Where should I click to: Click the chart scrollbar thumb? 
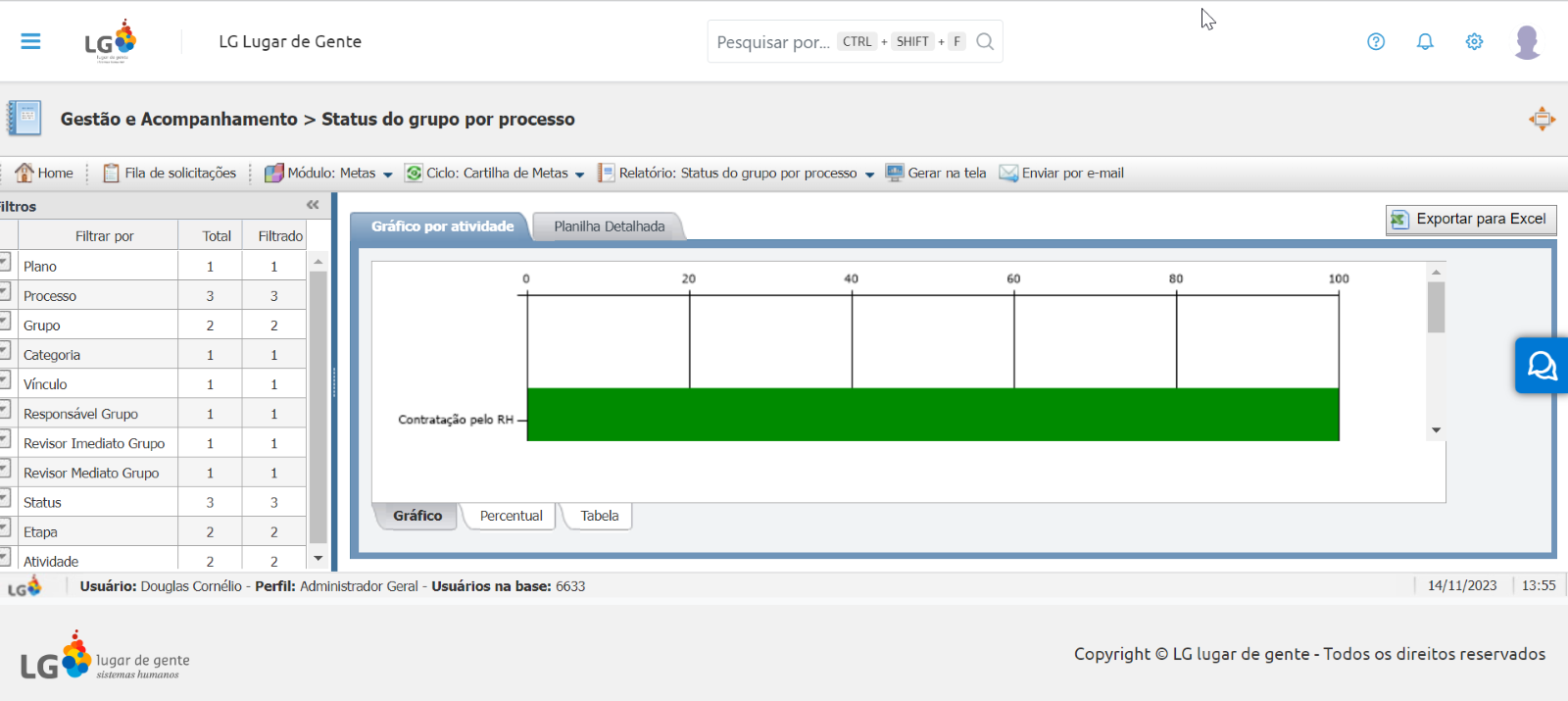click(x=1436, y=308)
